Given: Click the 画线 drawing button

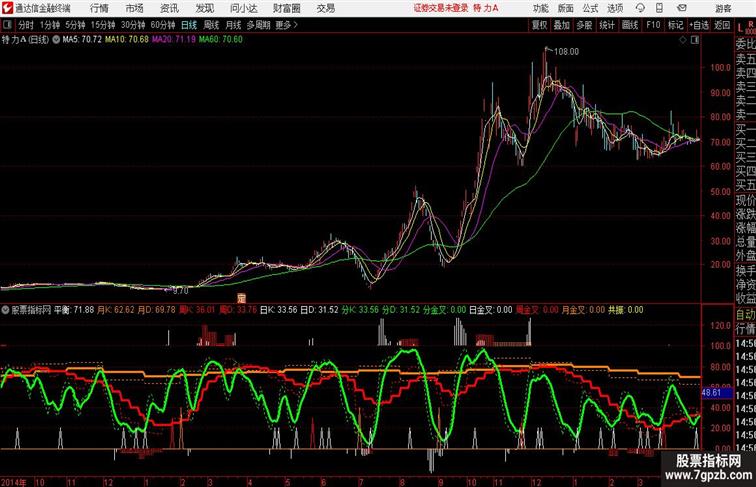Looking at the screenshot, I should coord(630,25).
